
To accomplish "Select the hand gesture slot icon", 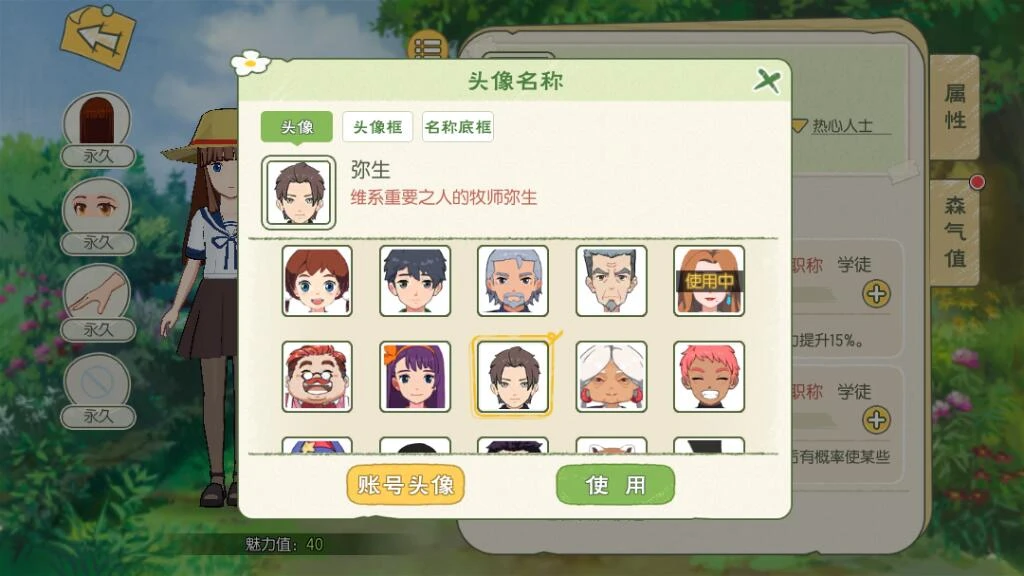I will (x=97, y=293).
